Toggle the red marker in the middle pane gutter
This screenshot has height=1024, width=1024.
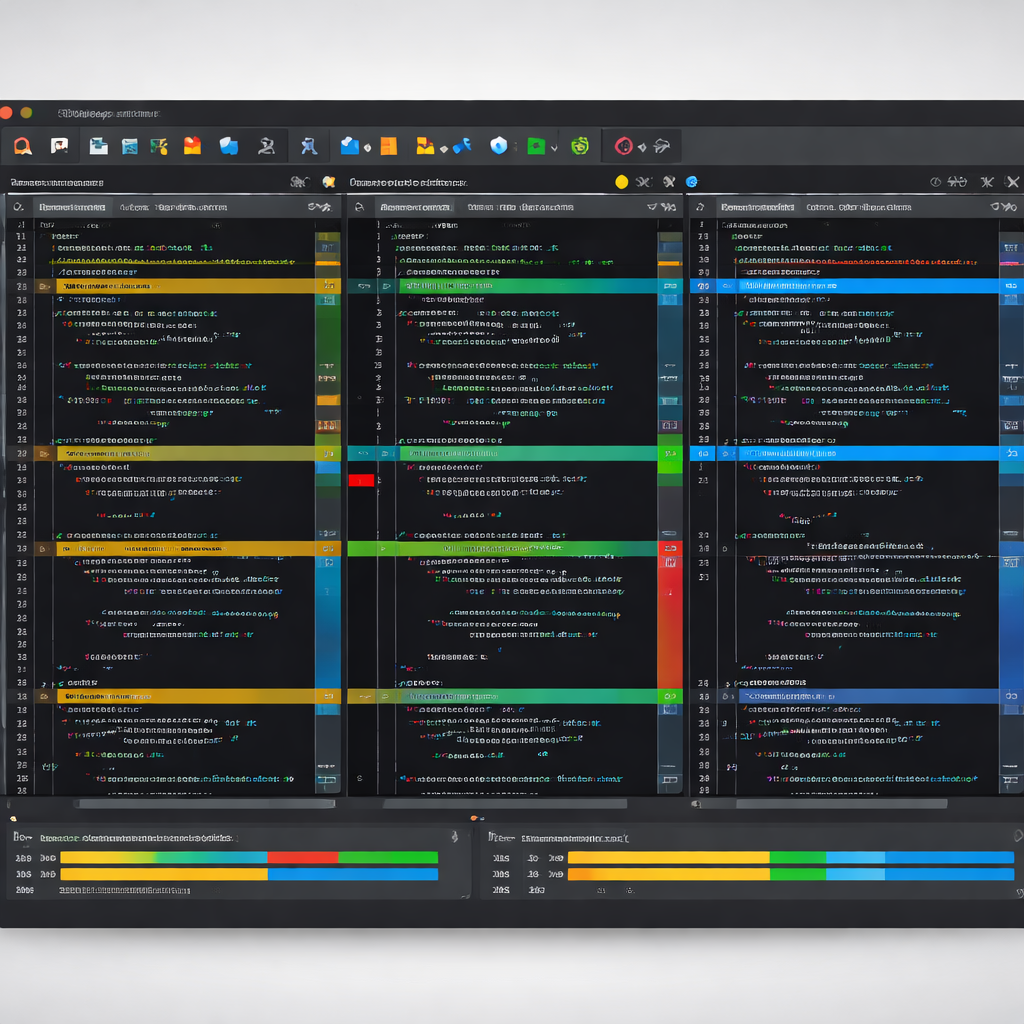[x=361, y=480]
